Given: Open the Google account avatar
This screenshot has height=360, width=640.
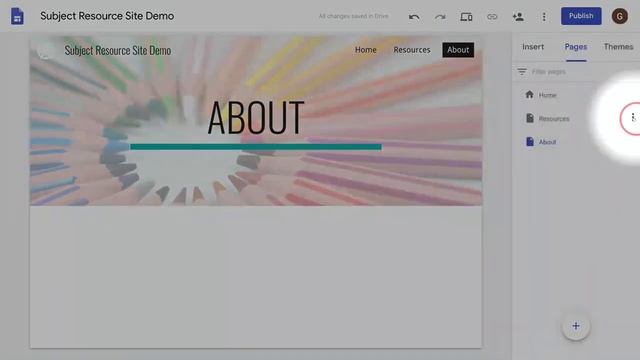Looking at the screenshot, I should [620, 16].
